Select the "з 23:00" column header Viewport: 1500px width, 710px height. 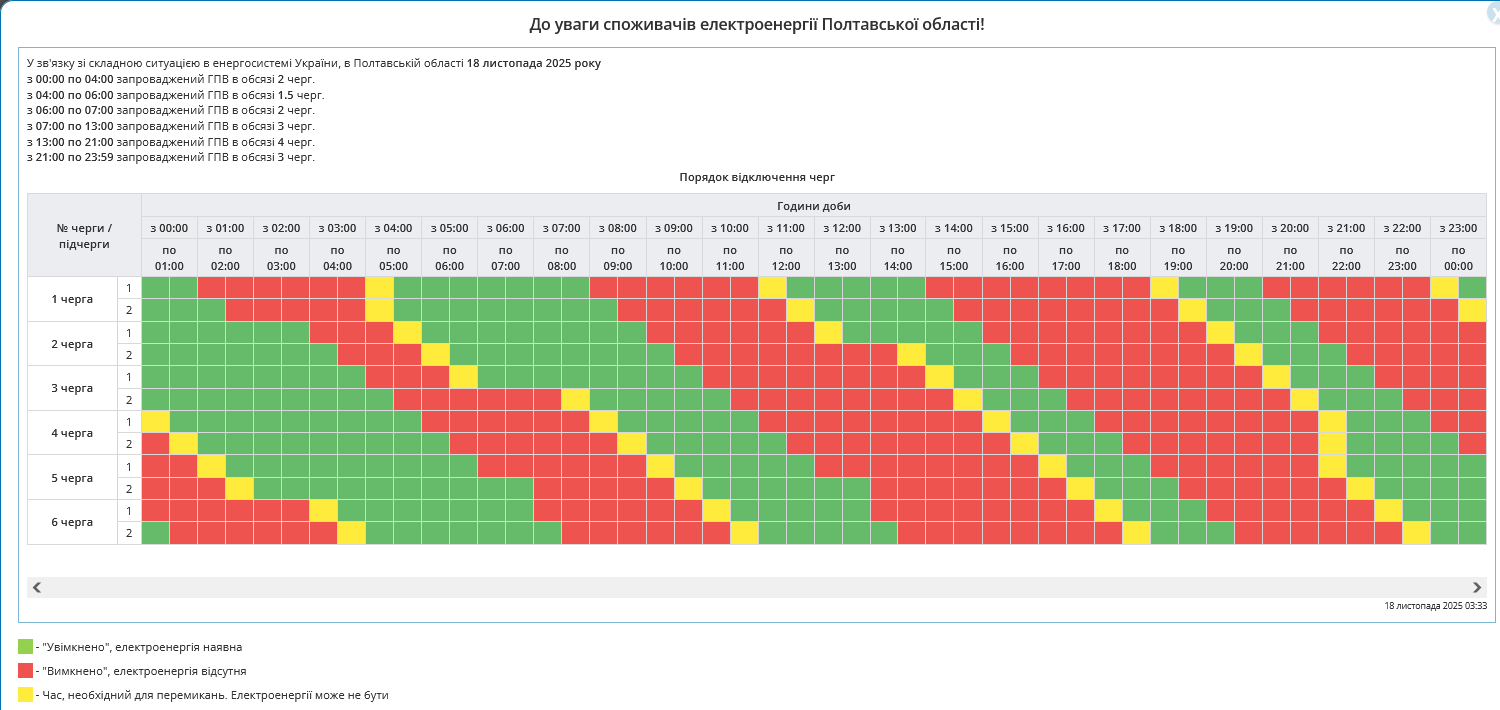(x=1458, y=228)
